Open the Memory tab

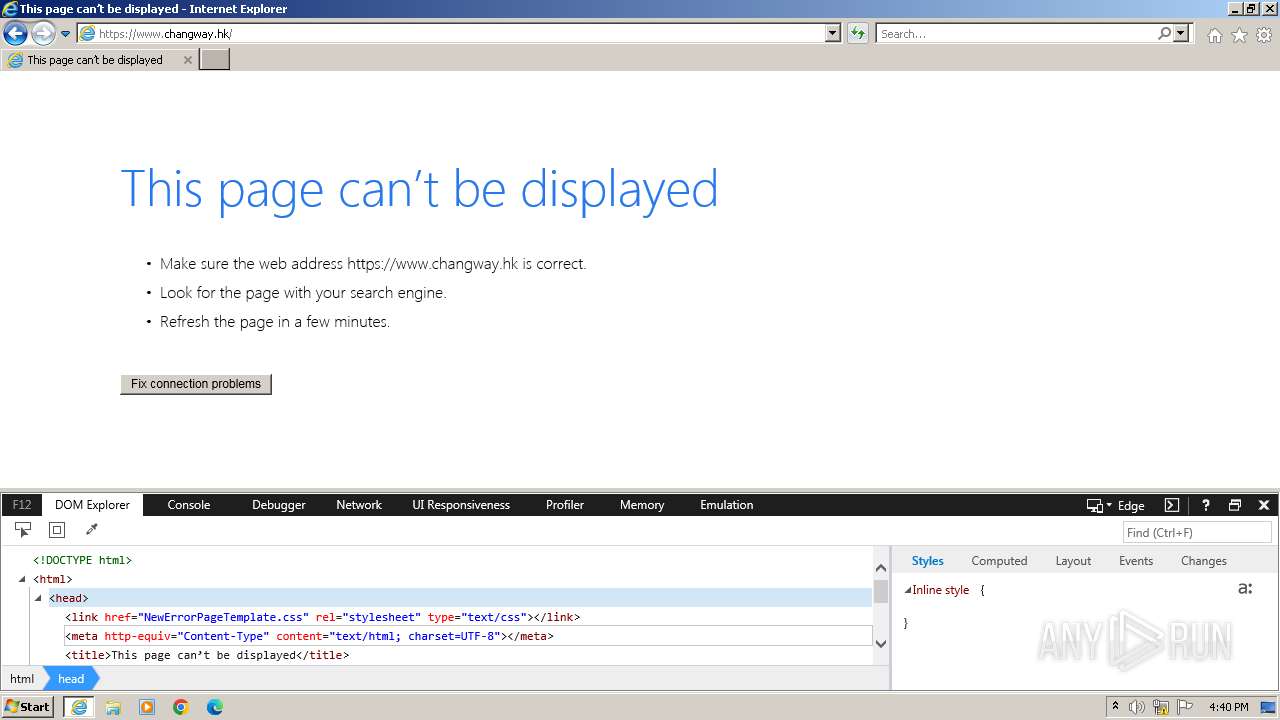tap(642, 505)
